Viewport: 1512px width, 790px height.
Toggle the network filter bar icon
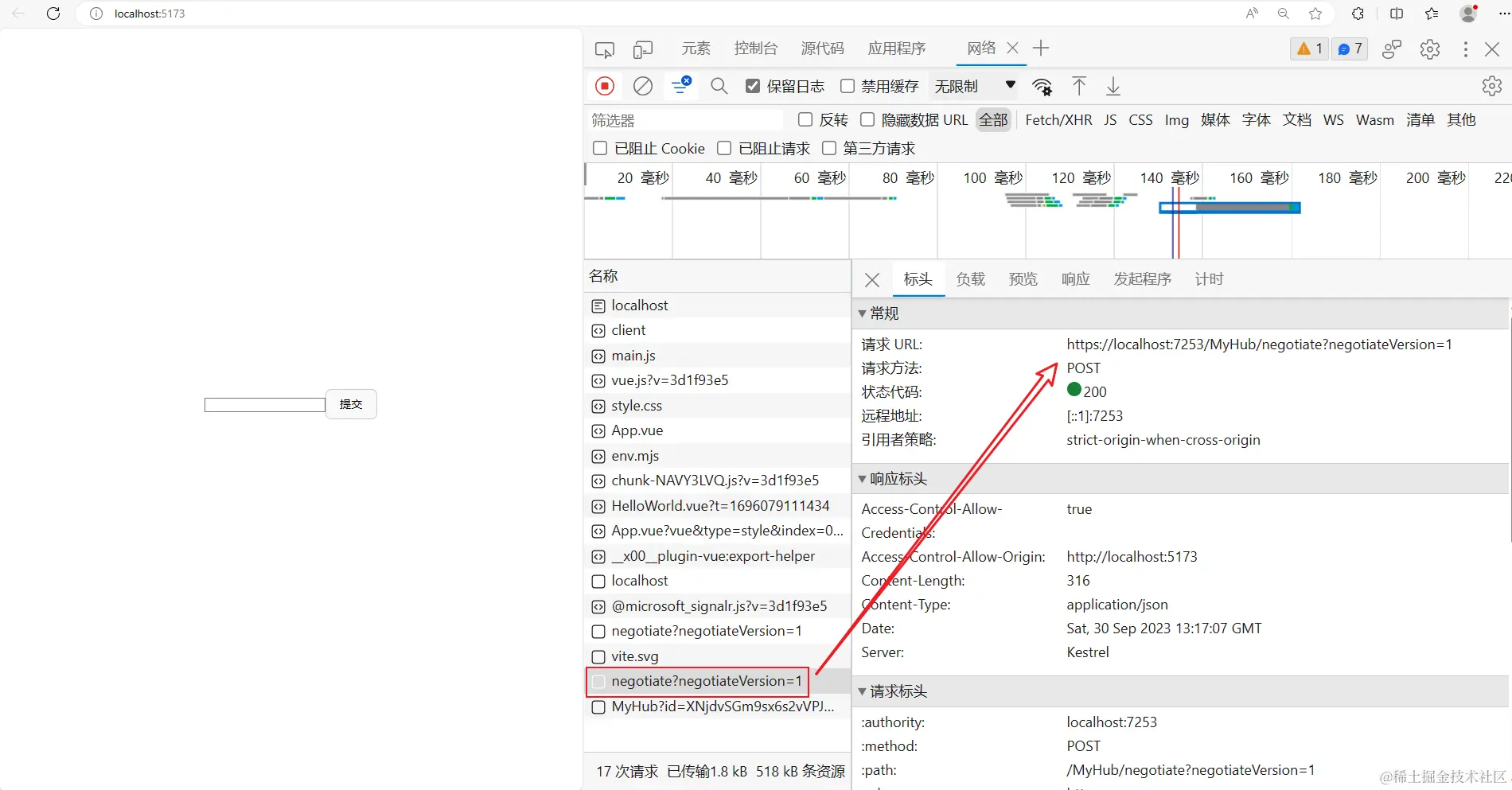coord(681,86)
